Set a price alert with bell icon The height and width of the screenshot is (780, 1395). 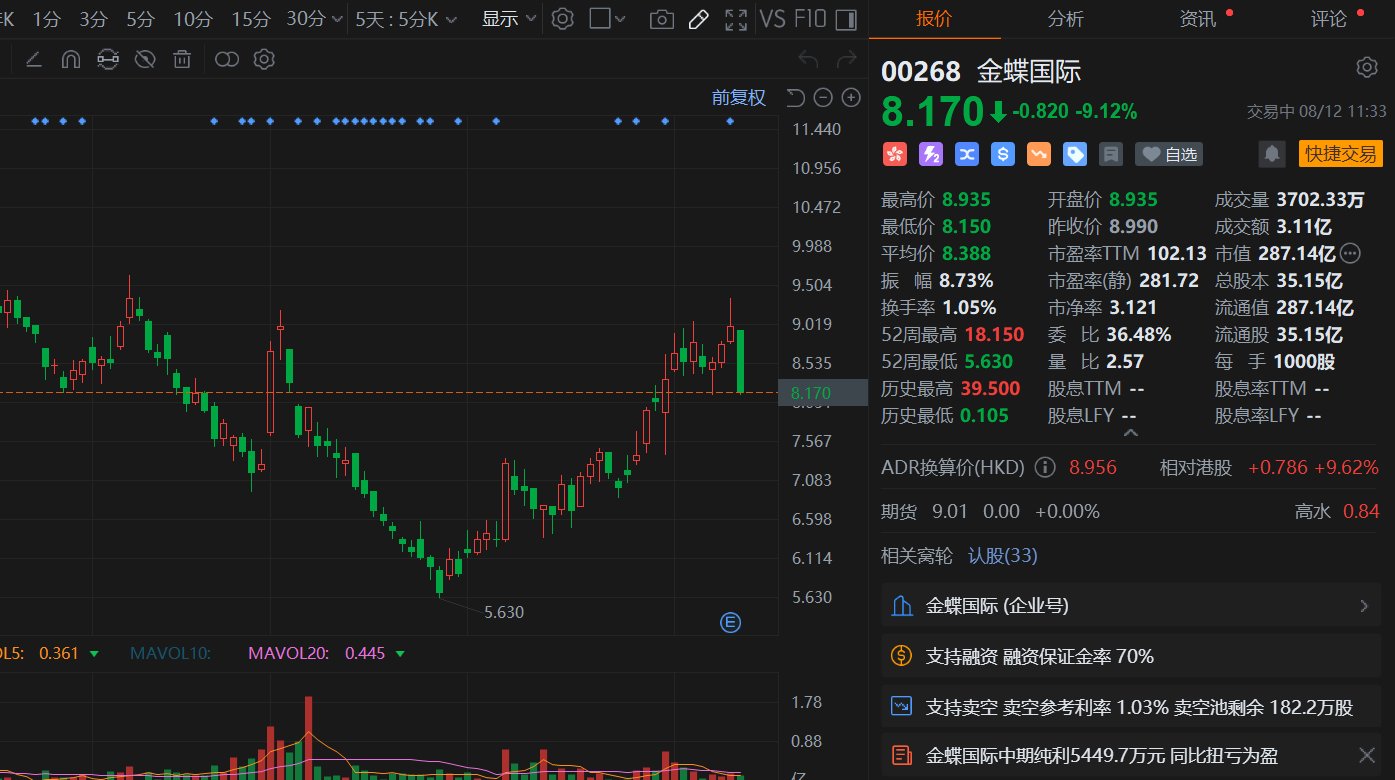point(1273,154)
